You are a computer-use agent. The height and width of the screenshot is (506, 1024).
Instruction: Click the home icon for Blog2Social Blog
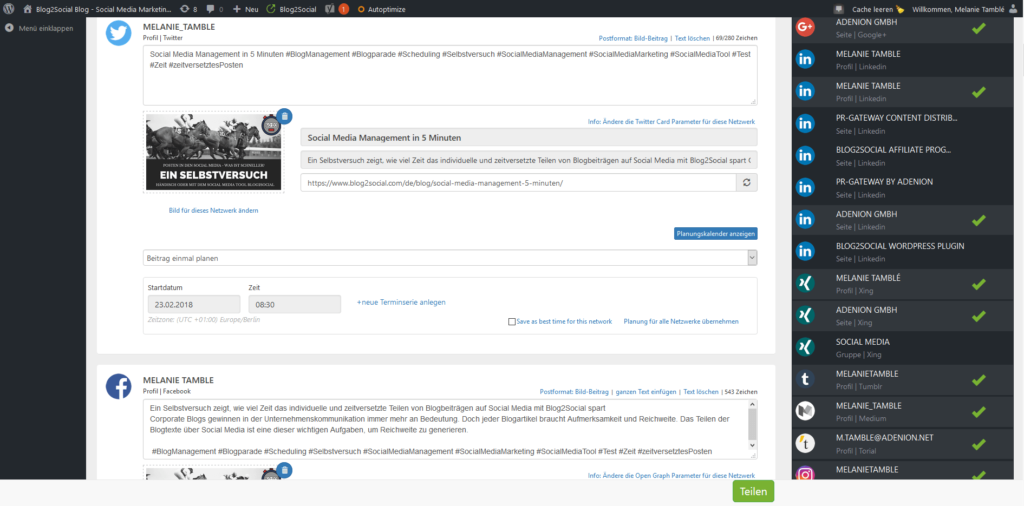27,9
